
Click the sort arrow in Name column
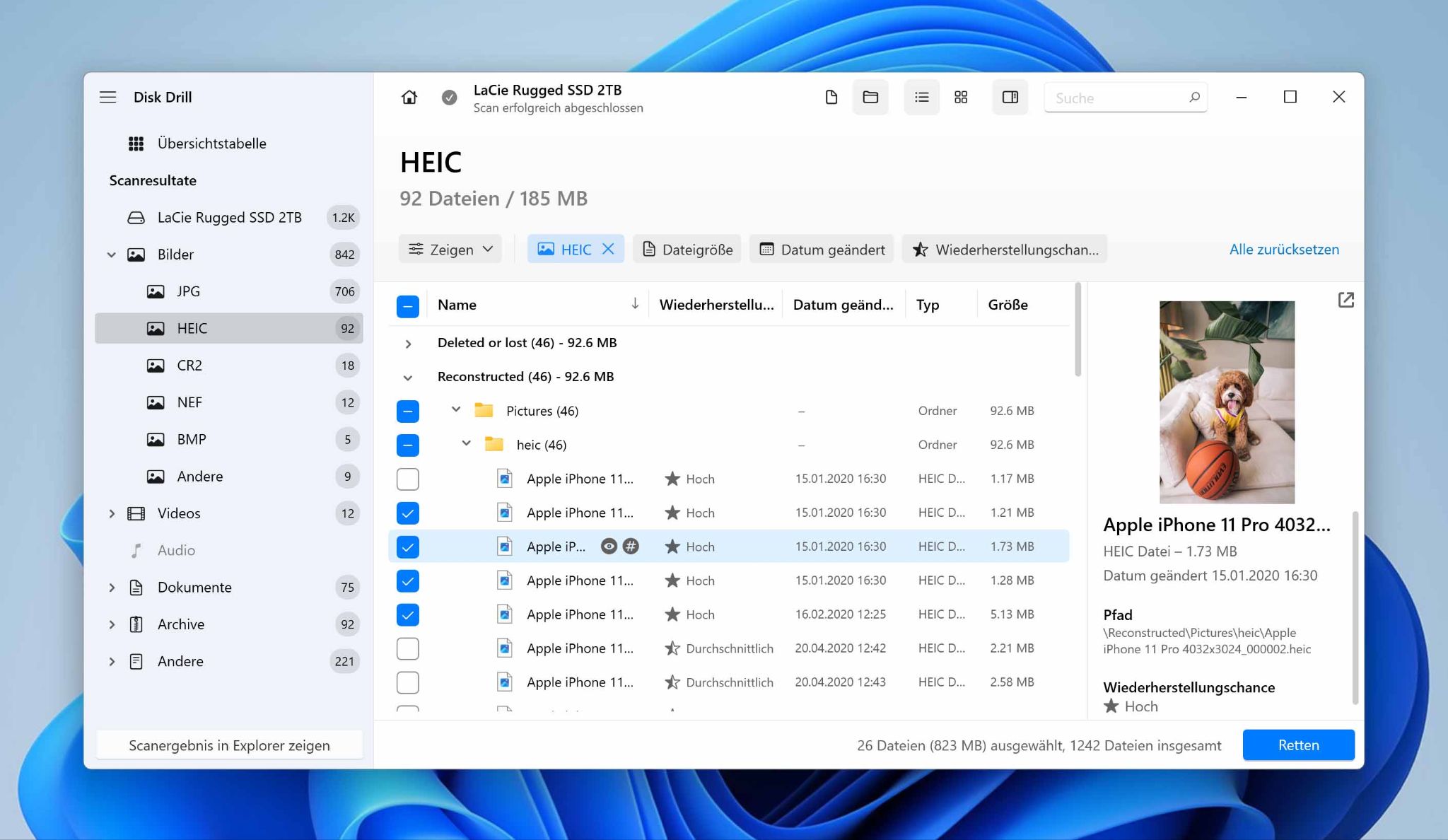click(x=635, y=304)
